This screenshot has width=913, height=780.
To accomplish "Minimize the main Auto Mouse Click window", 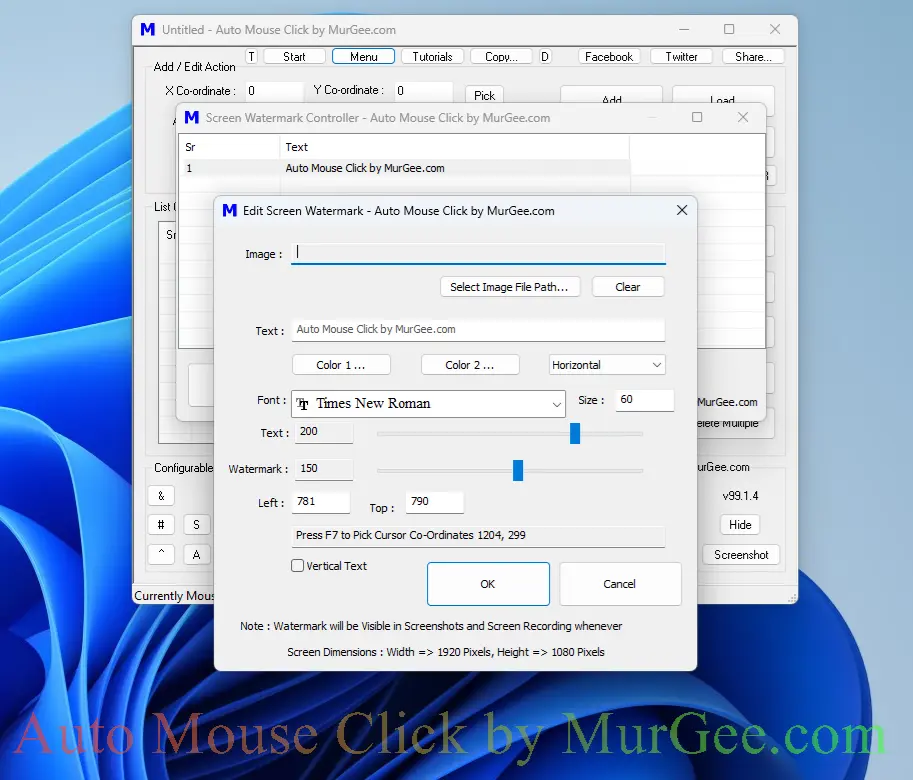I will (684, 29).
